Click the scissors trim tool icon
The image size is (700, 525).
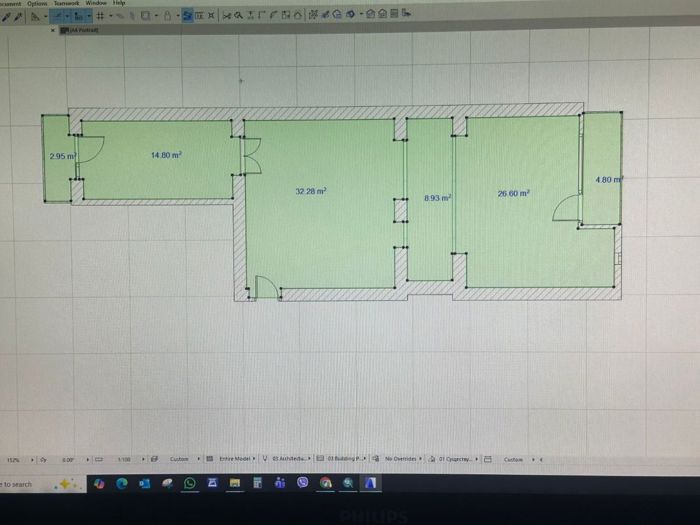[x=226, y=16]
